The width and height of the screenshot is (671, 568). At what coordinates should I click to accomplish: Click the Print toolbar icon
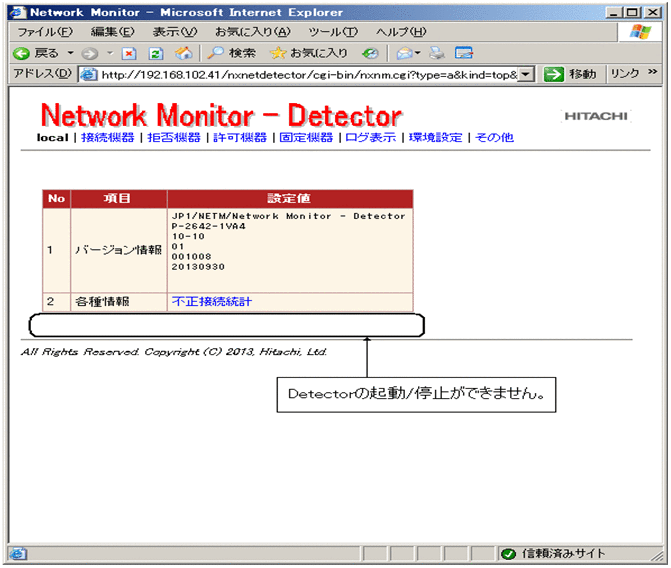click(x=437, y=54)
